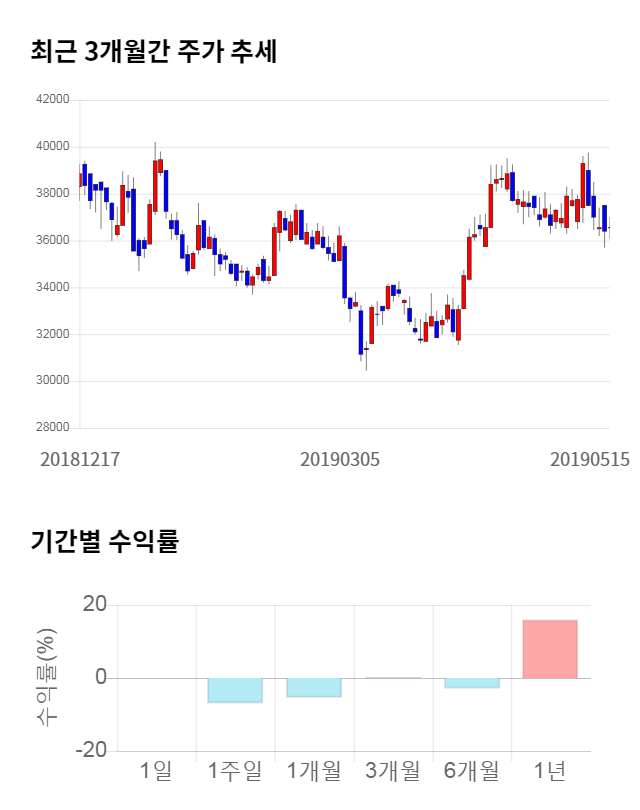Click the 20190515 date label
This screenshot has width=640, height=810.
(x=590, y=459)
